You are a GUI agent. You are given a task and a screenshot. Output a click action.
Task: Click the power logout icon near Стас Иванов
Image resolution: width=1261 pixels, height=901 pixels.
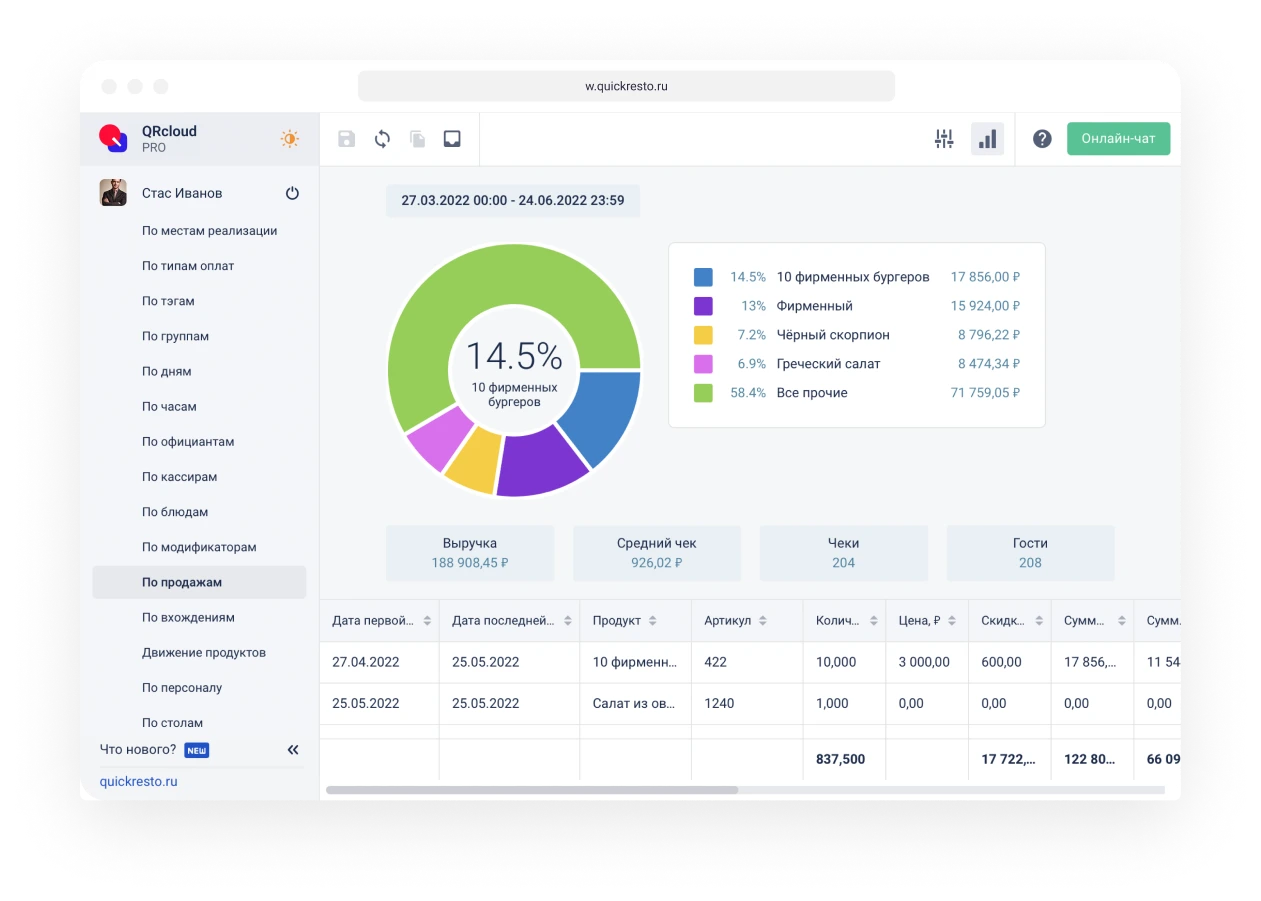pyautogui.click(x=292, y=193)
